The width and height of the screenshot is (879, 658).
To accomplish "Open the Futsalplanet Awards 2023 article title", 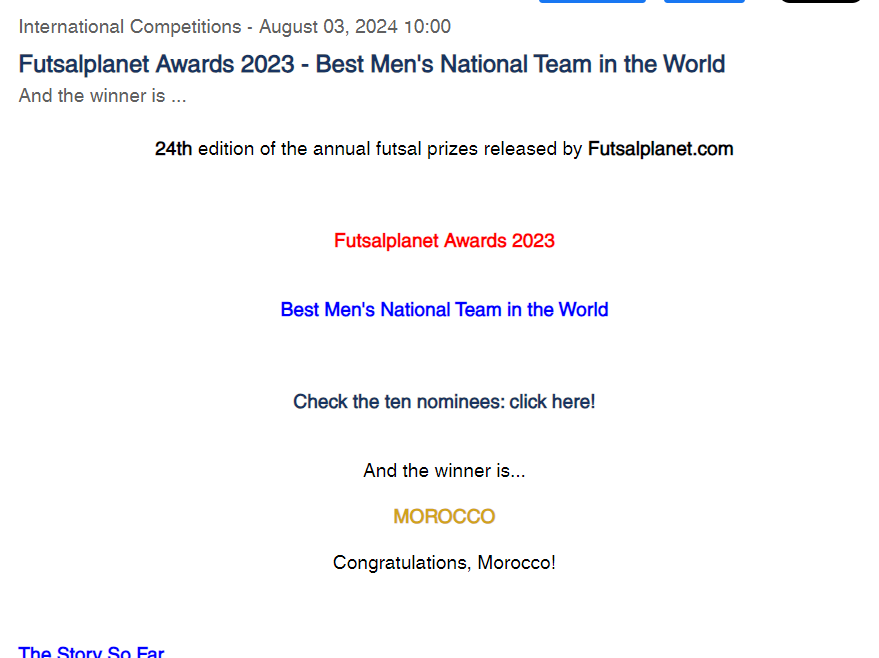I will coord(371,64).
